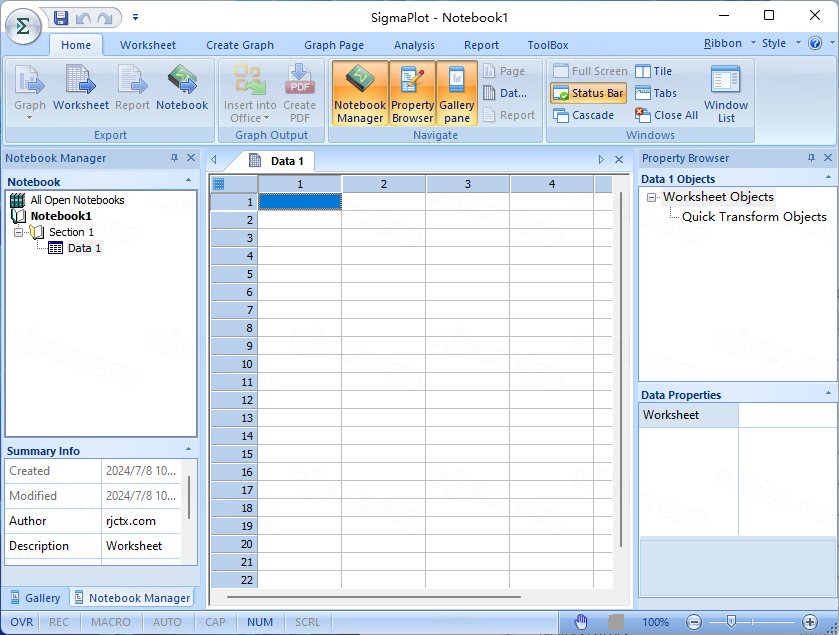Open the Style dropdown

tap(781, 43)
